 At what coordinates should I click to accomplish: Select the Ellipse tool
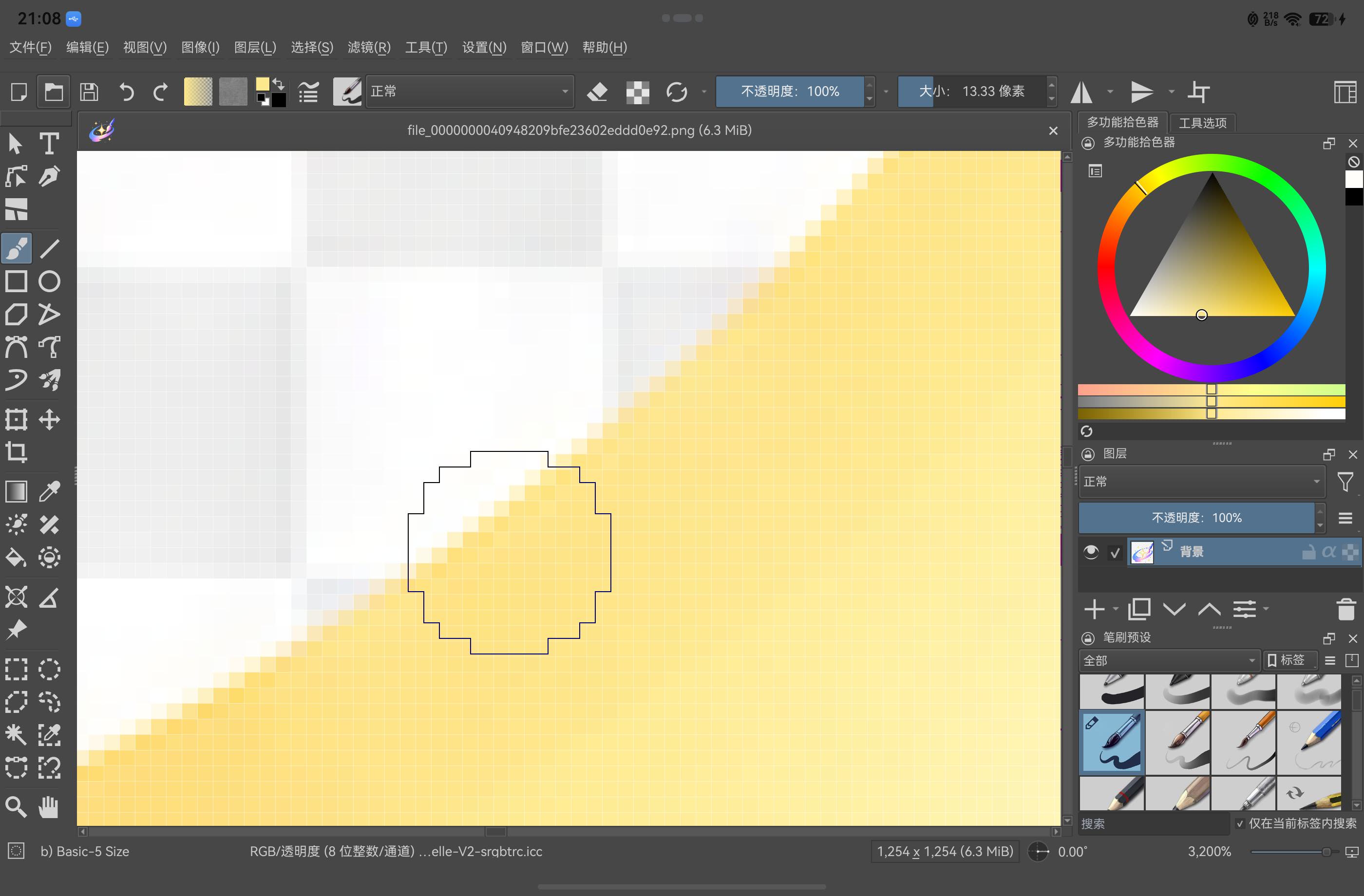[x=49, y=281]
